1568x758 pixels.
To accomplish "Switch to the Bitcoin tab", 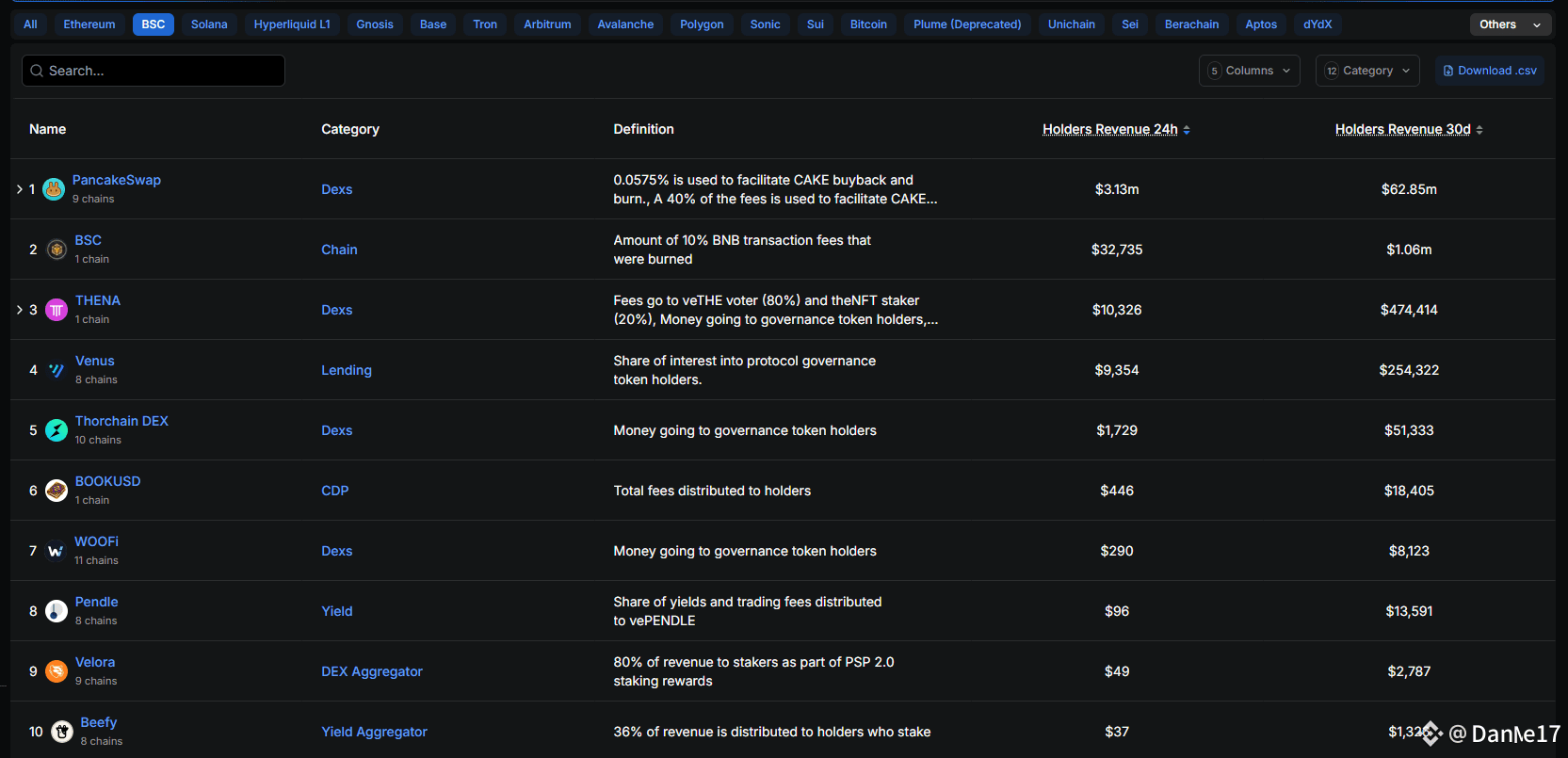I will (868, 24).
